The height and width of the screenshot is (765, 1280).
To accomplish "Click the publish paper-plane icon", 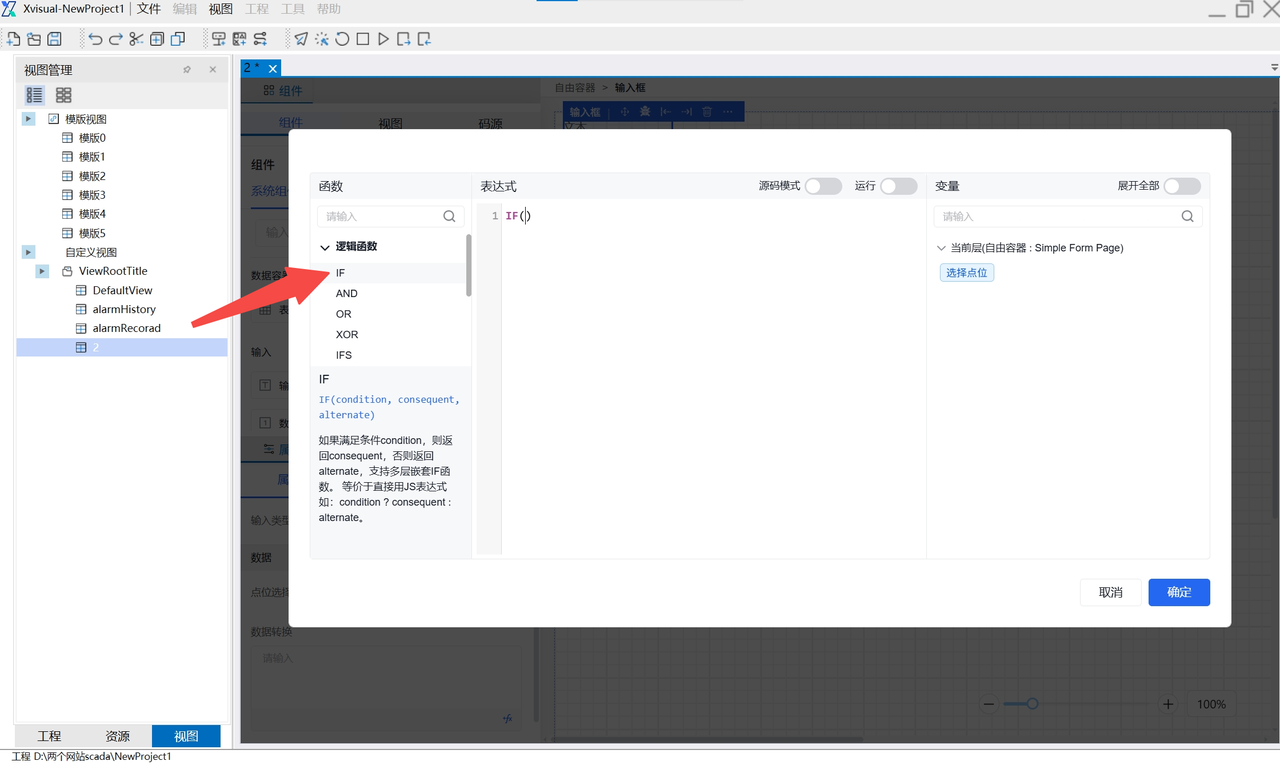I will click(301, 39).
